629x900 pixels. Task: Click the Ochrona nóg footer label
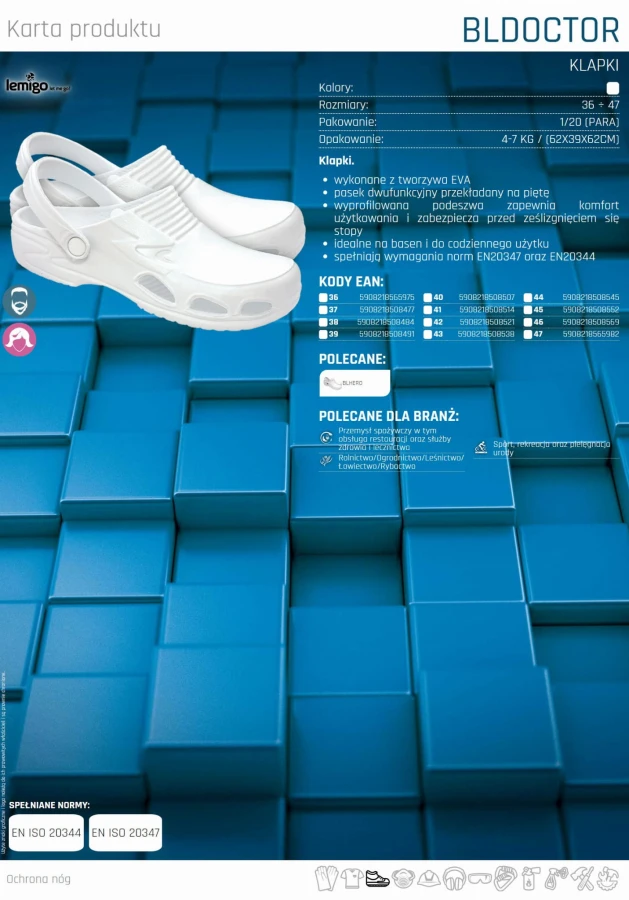38,879
